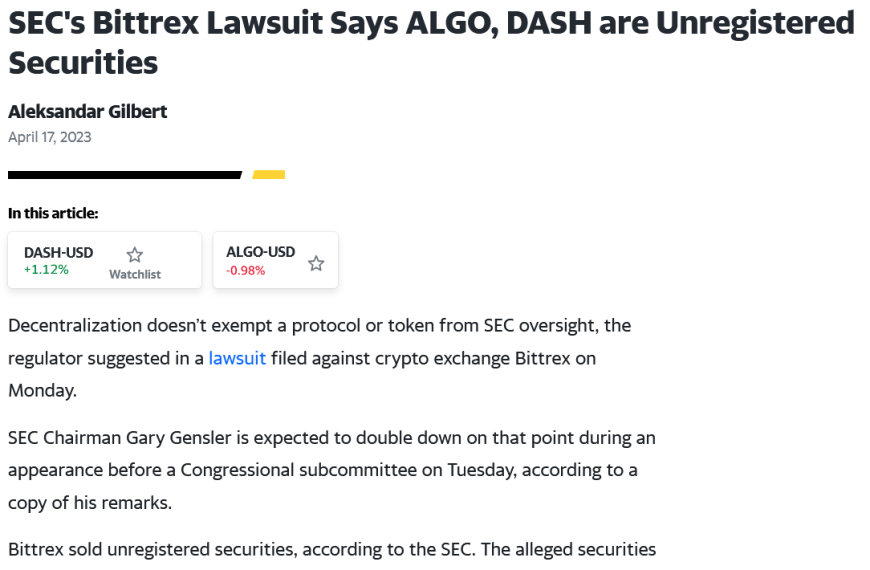The width and height of the screenshot is (870, 570).
Task: Click the In this article label
Action: [53, 213]
